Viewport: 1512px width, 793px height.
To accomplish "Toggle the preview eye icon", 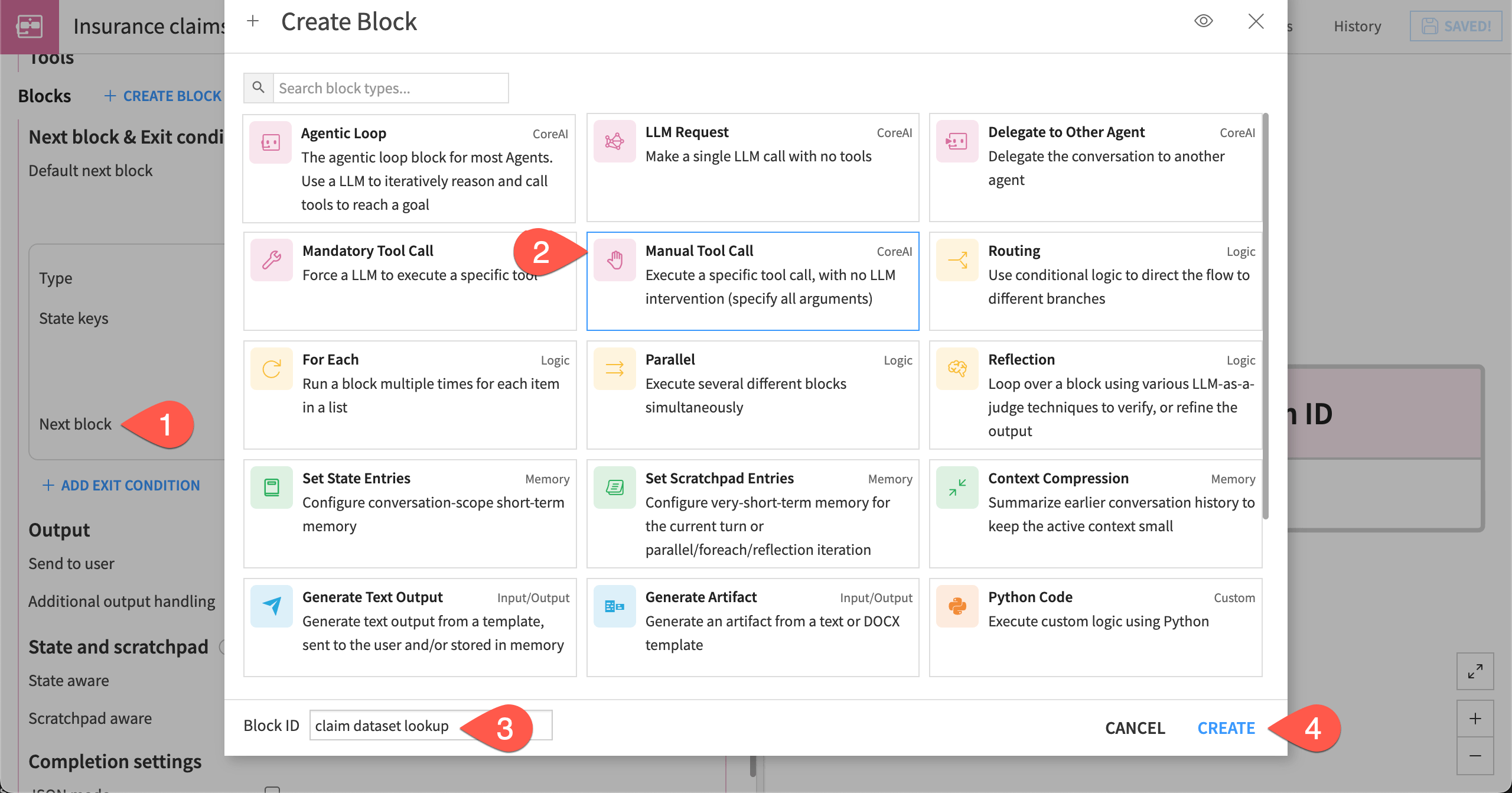I will point(1204,21).
